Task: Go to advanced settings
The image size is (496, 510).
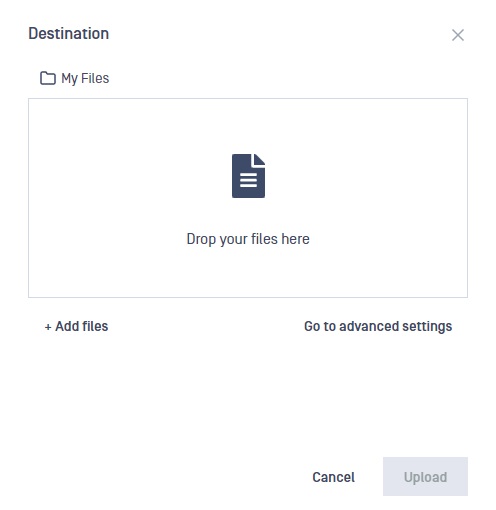Action: tap(378, 326)
